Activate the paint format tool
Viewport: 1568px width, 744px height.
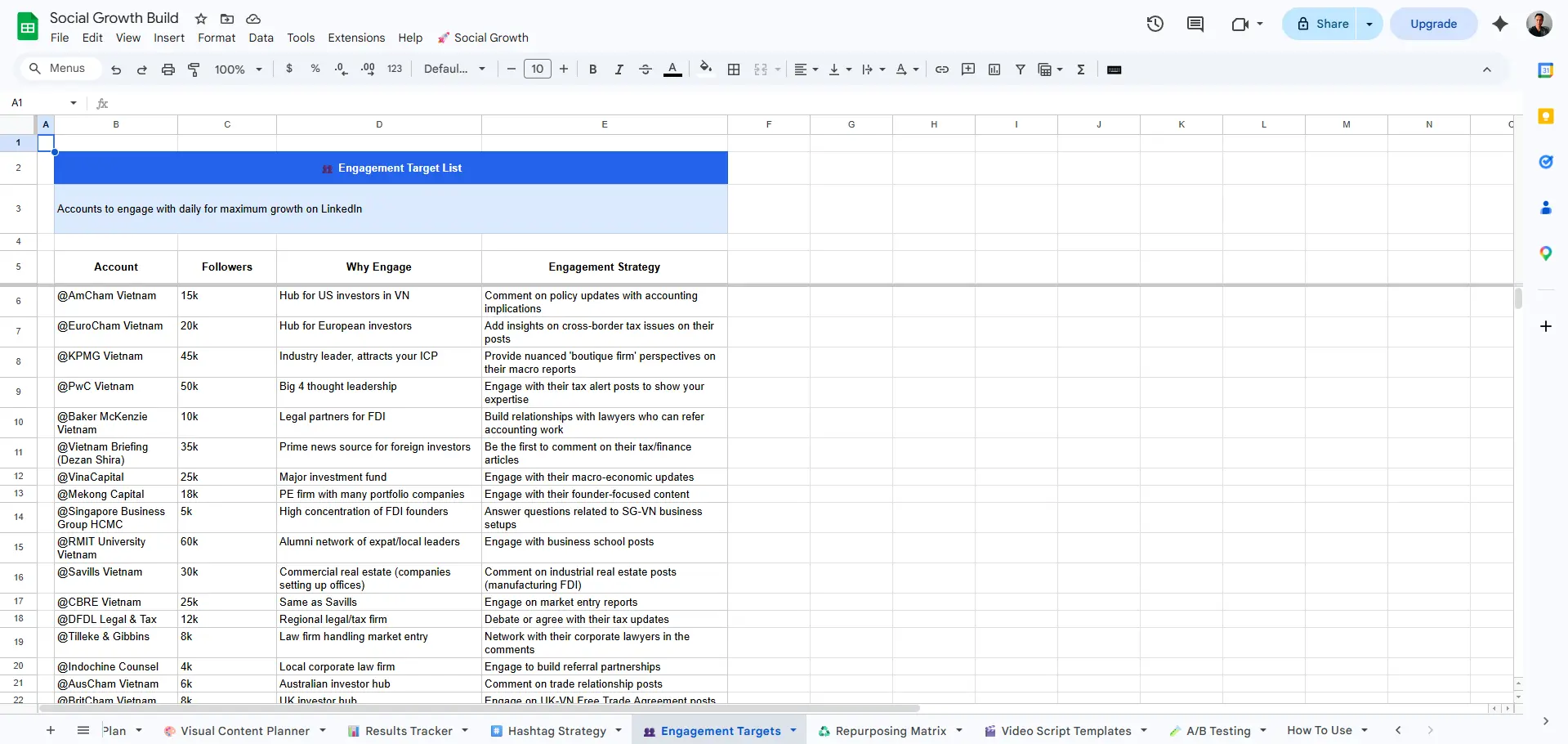click(194, 69)
